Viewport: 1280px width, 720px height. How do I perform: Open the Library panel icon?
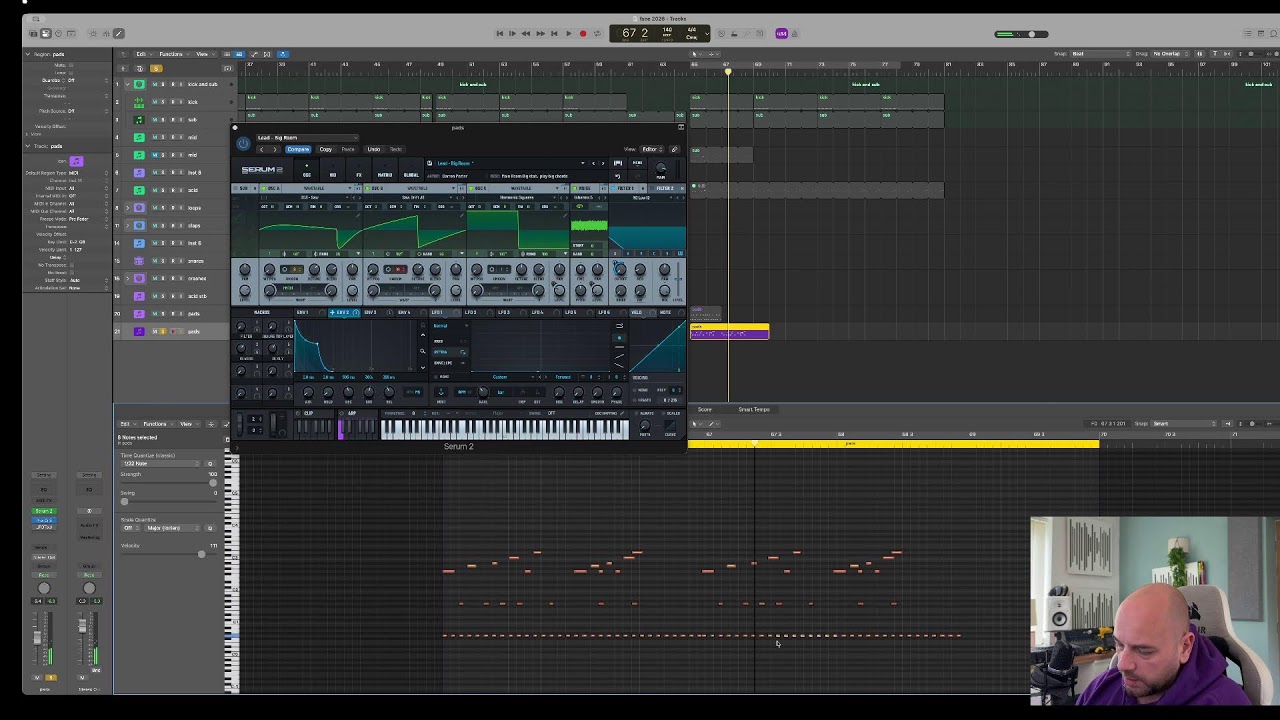pyautogui.click(x=33, y=33)
